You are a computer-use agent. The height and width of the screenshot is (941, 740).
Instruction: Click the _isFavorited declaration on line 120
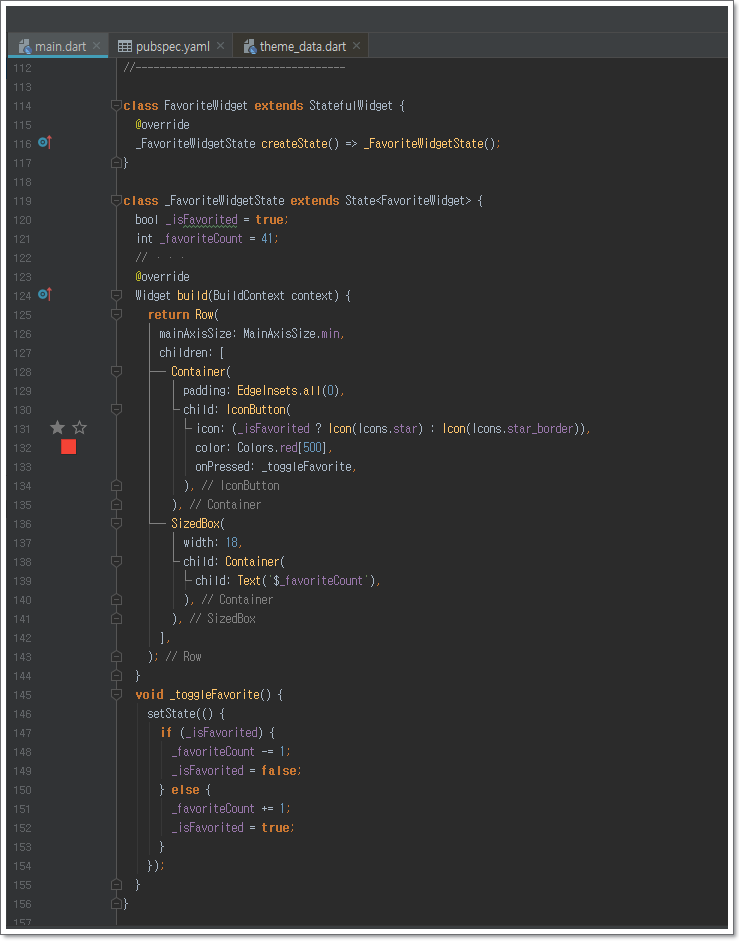(202, 220)
